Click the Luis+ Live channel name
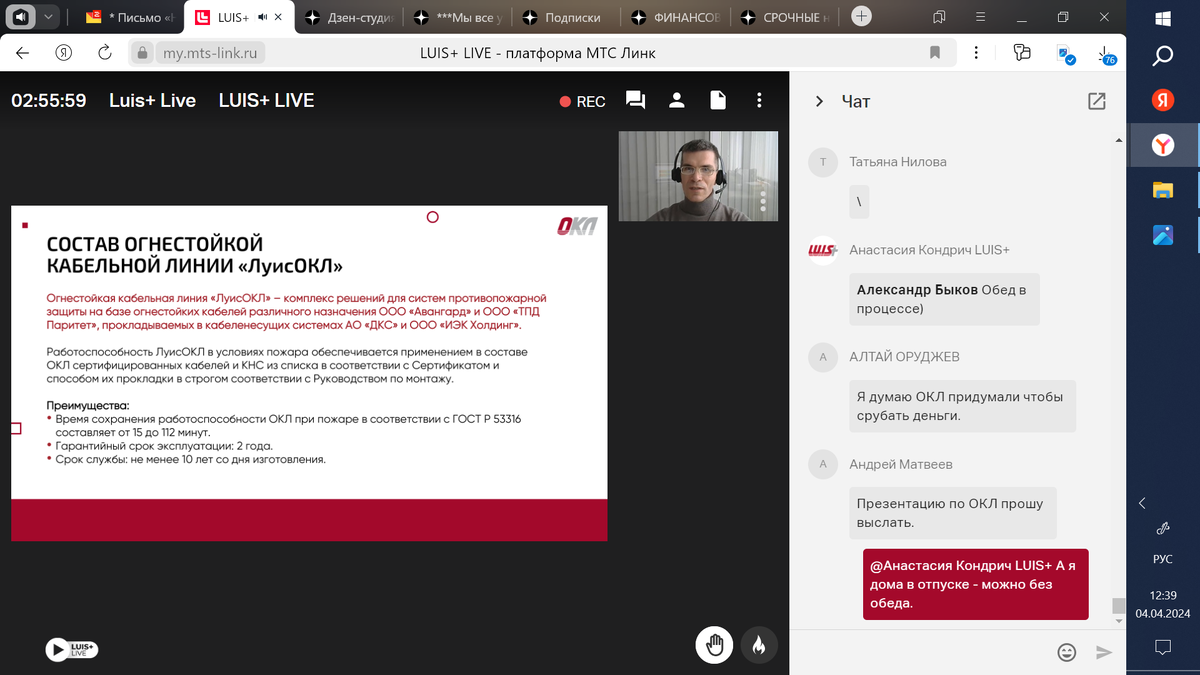The height and width of the screenshot is (675, 1200). [152, 100]
